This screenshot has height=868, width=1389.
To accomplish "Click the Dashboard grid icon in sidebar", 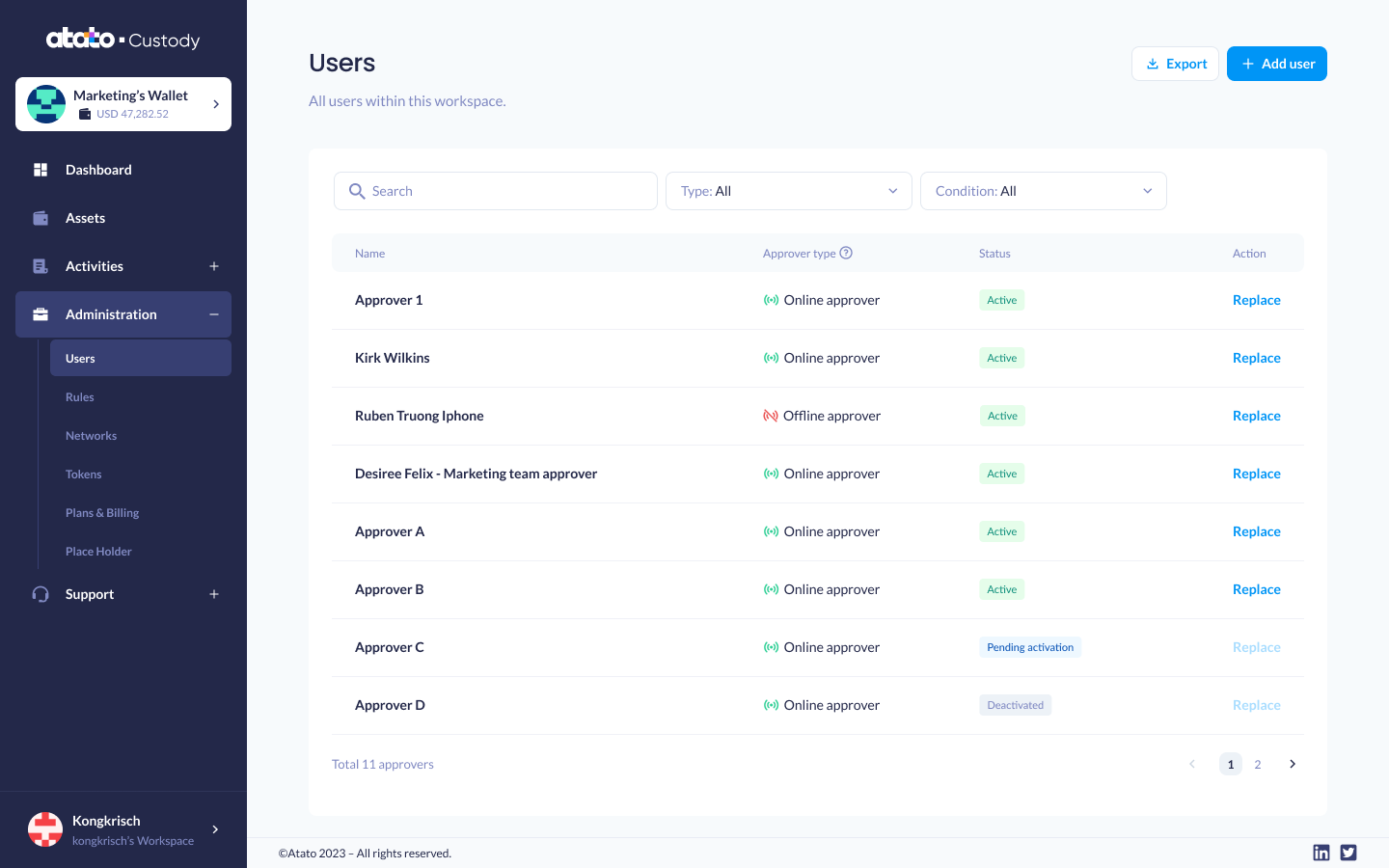I will [41, 170].
